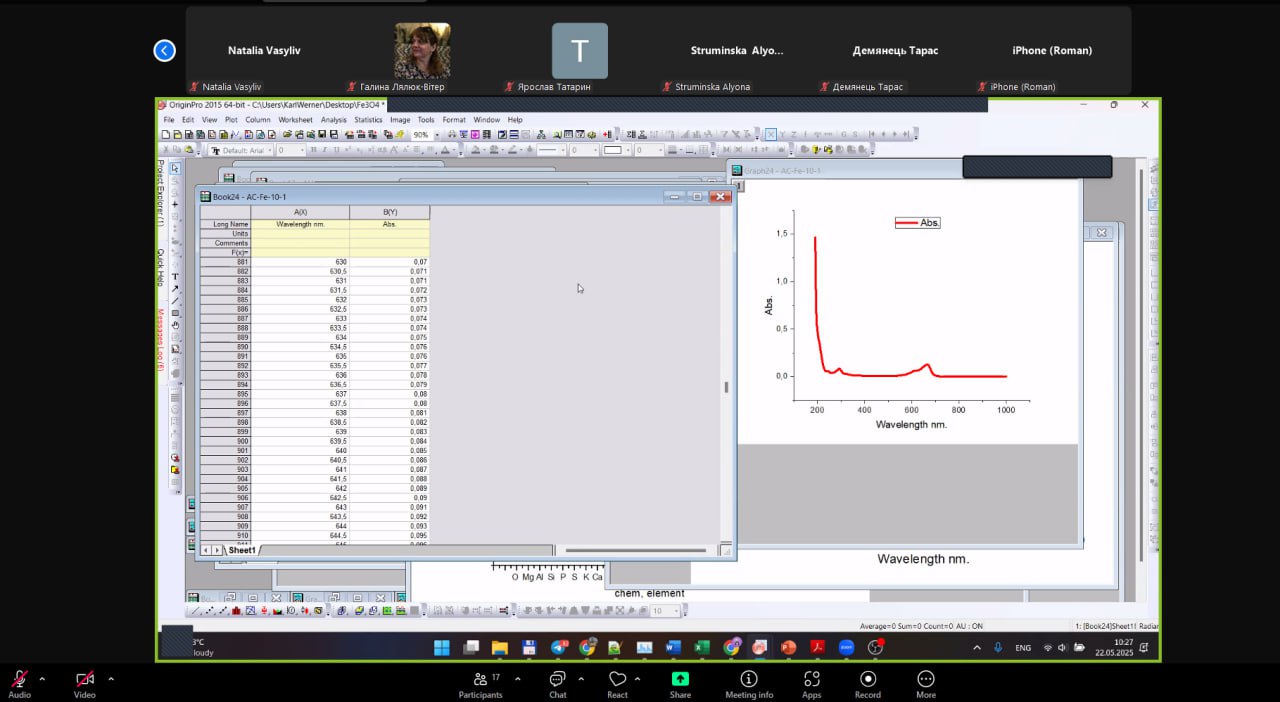Viewport: 1280px width, 702px height.
Task: Click the ENG language indicator
Action: pos(1023,648)
